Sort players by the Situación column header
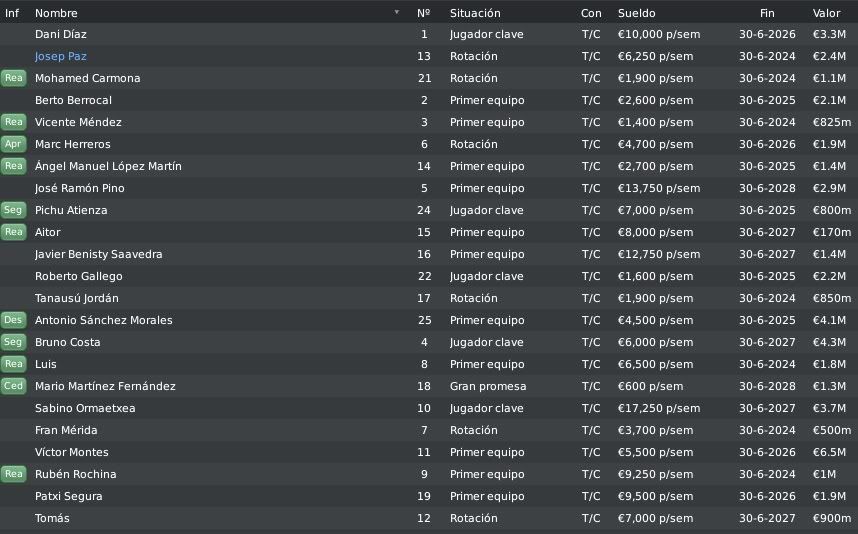The height and width of the screenshot is (534, 858). click(475, 13)
